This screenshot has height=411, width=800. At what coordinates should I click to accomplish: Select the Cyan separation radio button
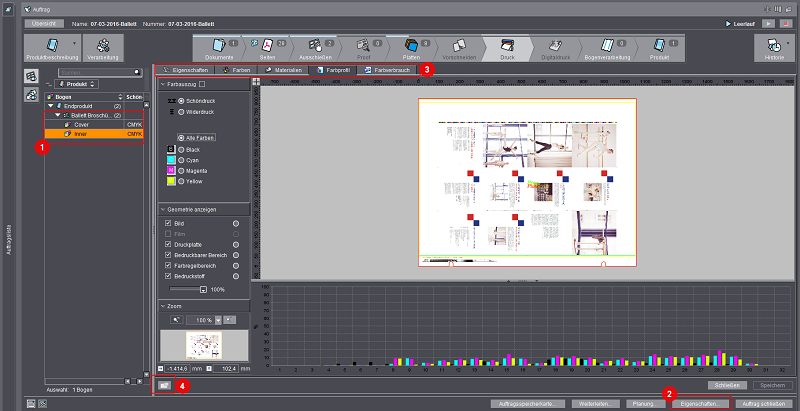(182, 160)
